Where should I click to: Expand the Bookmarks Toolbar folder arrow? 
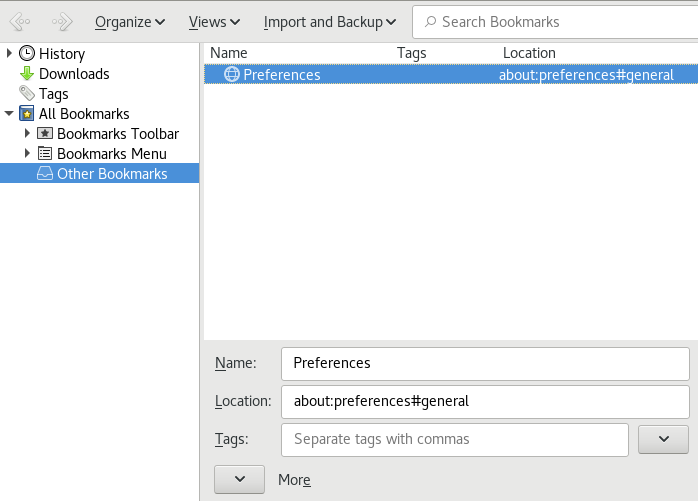point(28,134)
